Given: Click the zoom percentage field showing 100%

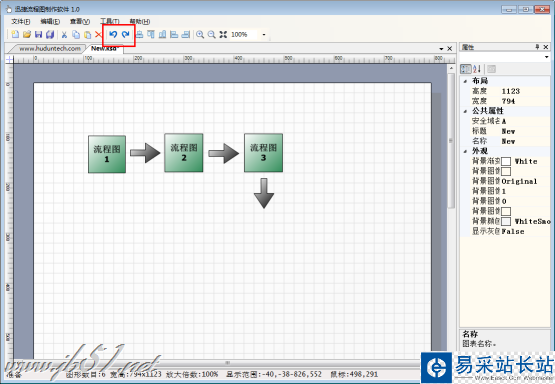Looking at the screenshot, I should (245, 35).
